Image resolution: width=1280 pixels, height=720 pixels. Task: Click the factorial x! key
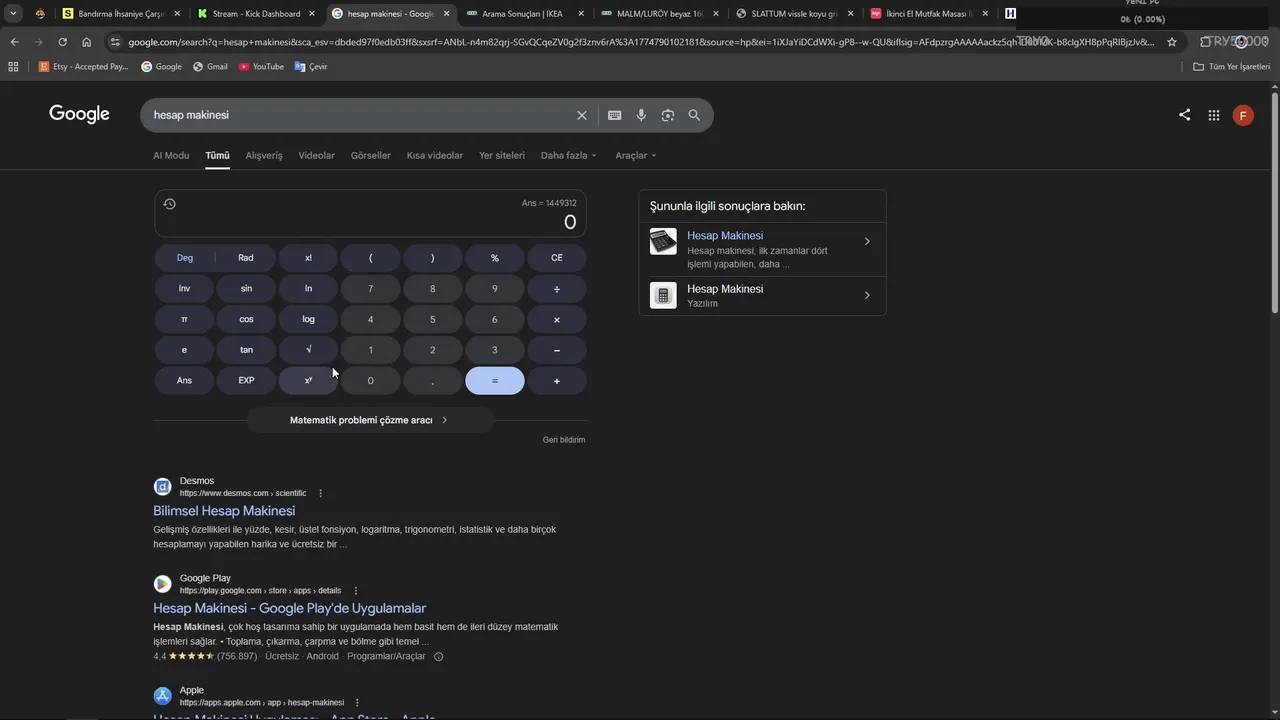pyautogui.click(x=308, y=258)
